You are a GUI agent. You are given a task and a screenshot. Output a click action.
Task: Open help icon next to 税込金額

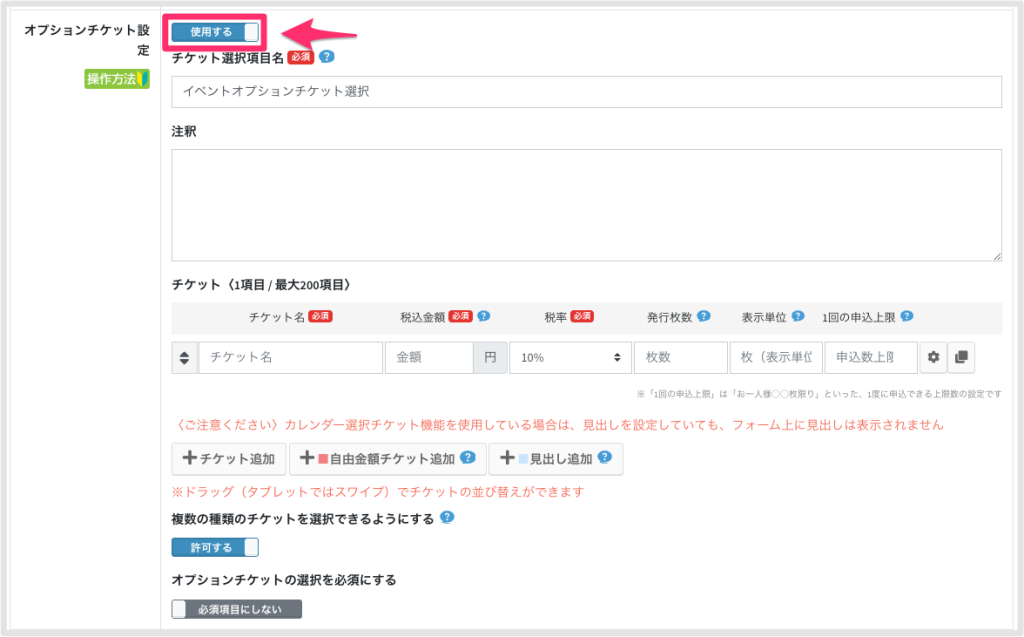[x=484, y=316]
